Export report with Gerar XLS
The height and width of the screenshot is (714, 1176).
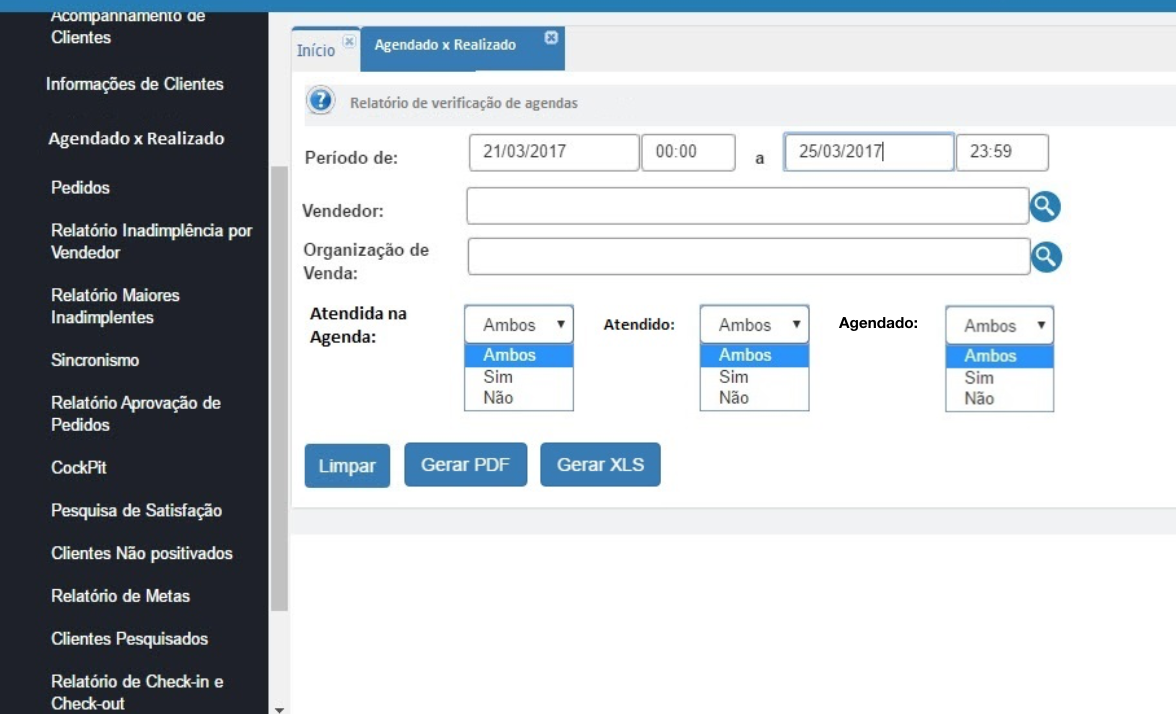pos(600,464)
